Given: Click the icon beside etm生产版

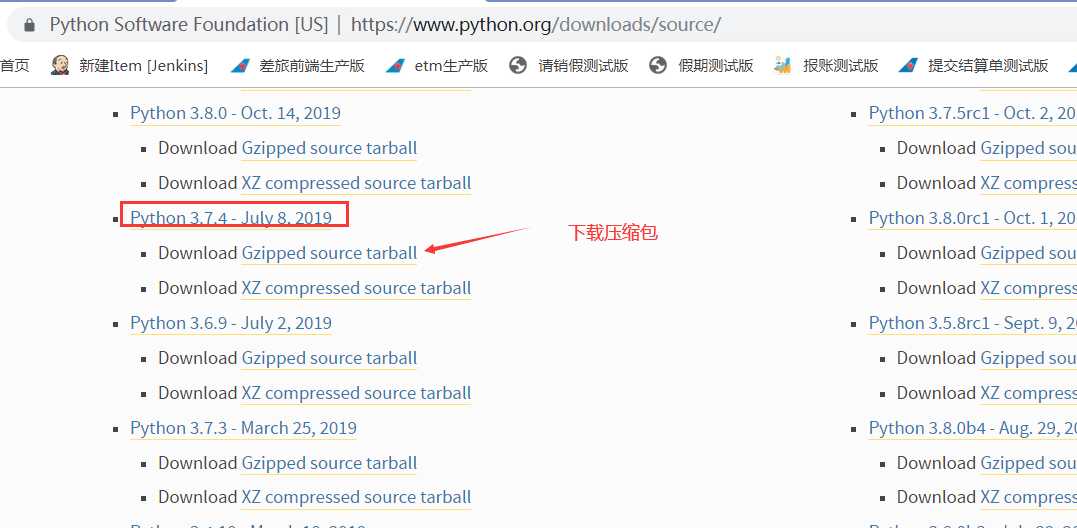Looking at the screenshot, I should click(394, 66).
